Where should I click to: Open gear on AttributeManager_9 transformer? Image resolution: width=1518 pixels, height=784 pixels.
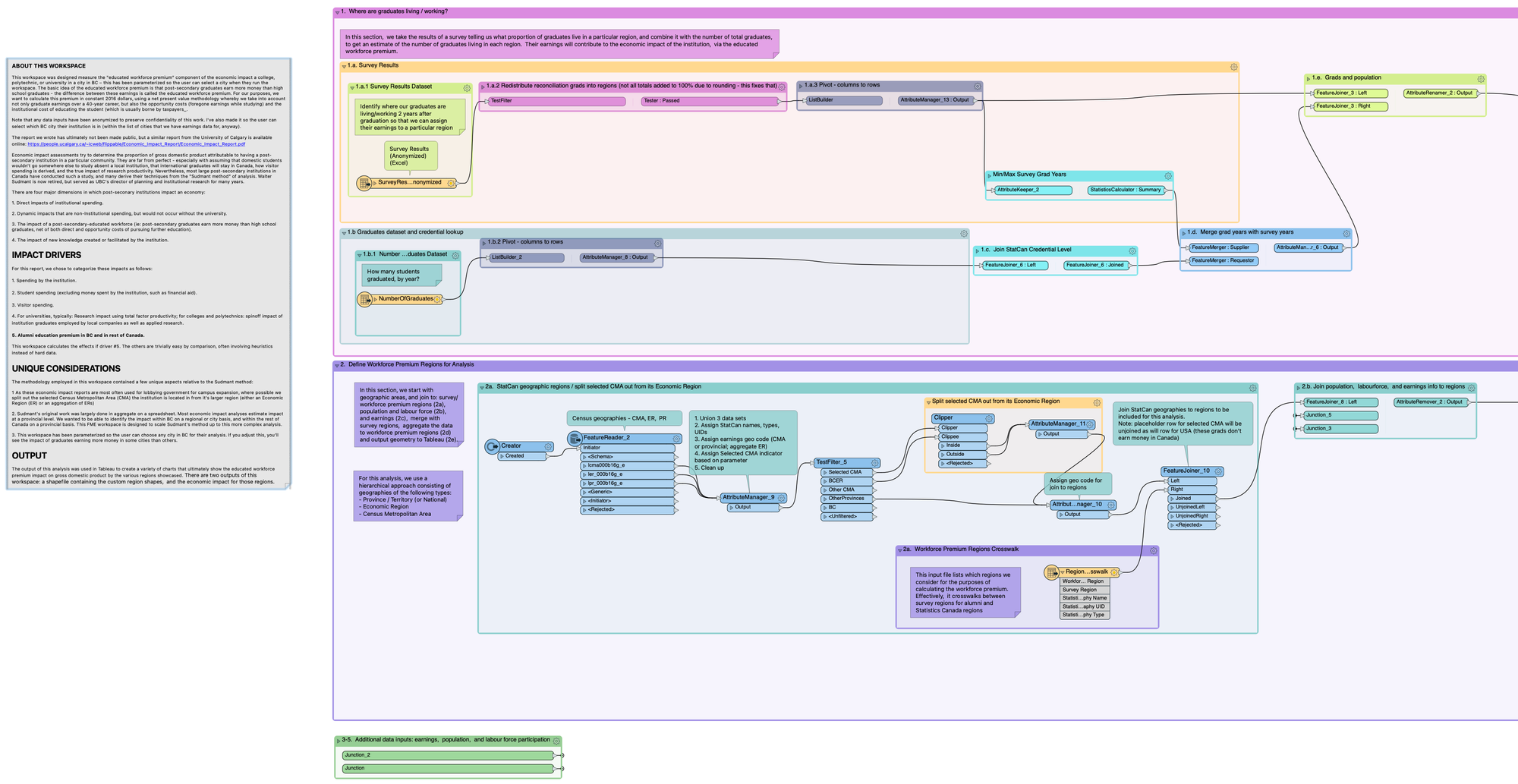[781, 499]
